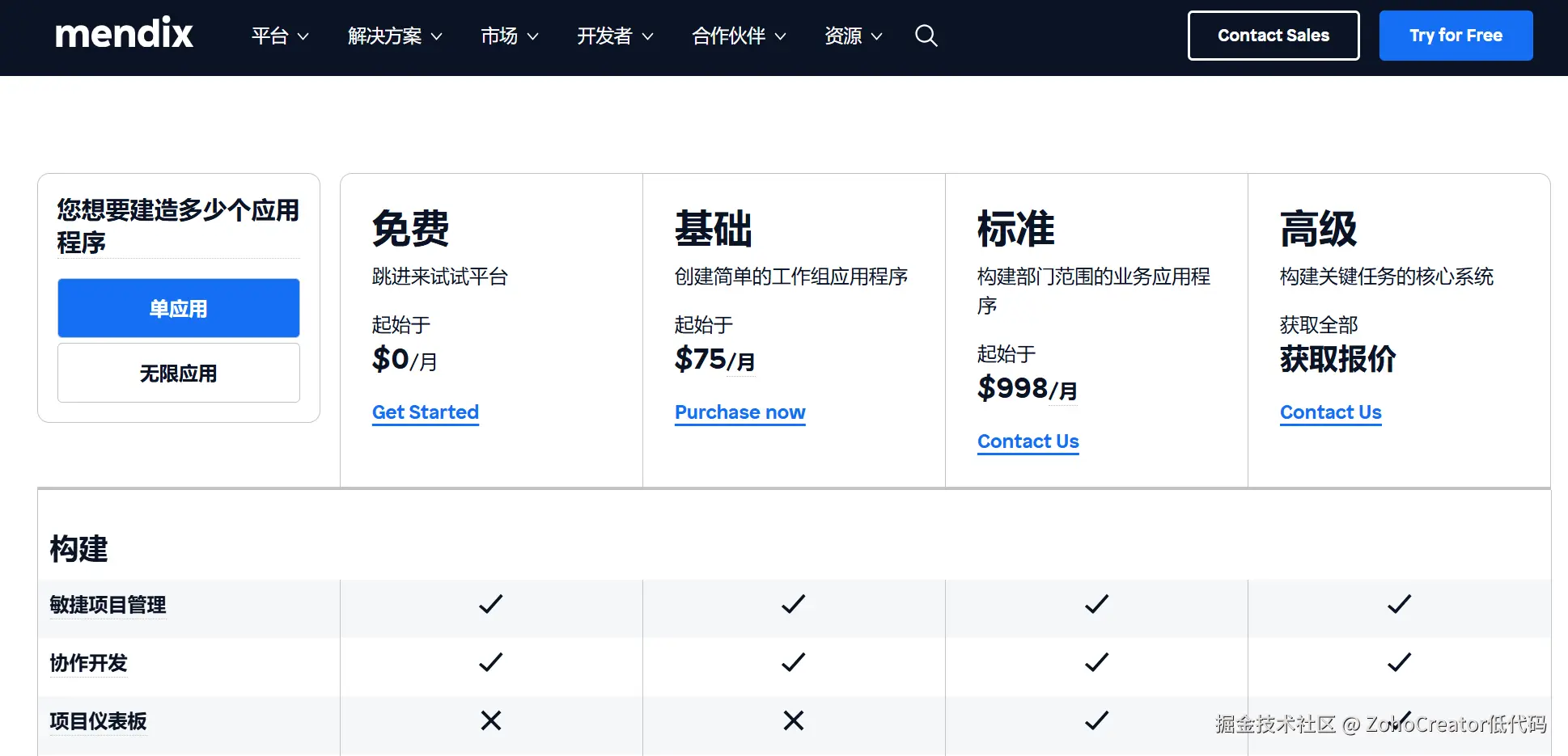The height and width of the screenshot is (756, 1568).
Task: Click the 标准 plan heading
Action: coord(1016,228)
